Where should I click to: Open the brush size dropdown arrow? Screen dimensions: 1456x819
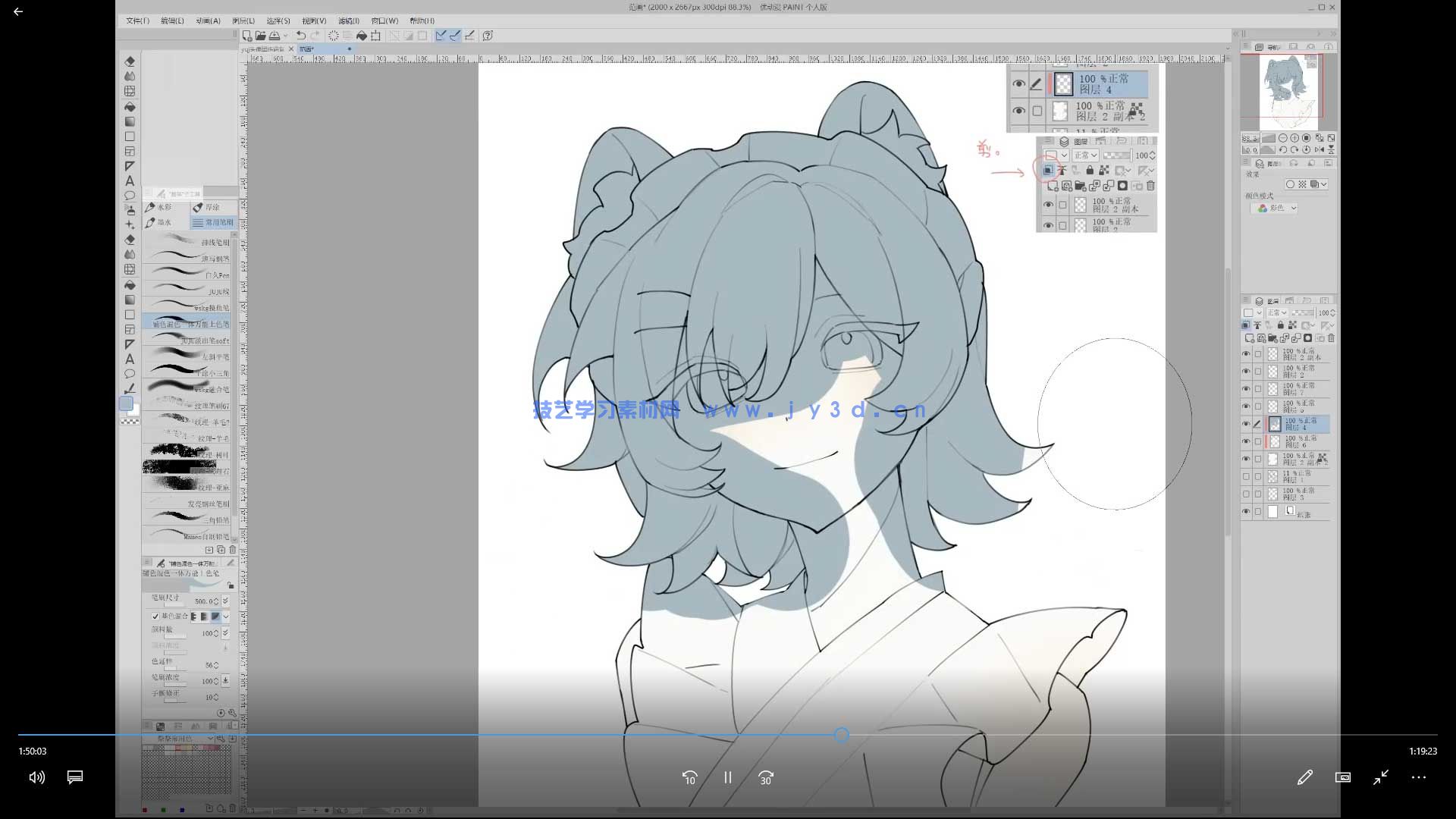click(x=225, y=601)
